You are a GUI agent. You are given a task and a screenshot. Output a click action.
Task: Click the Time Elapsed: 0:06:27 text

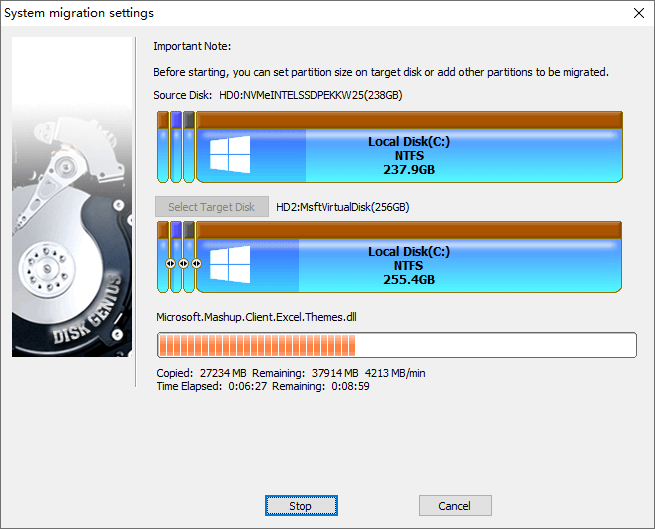click(212, 386)
